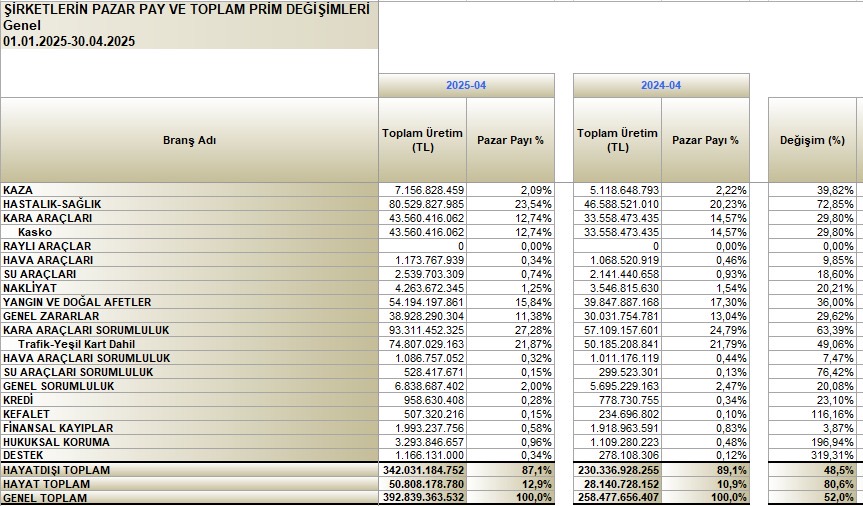
Task: Click Toplam Üretim (TL) header under 2025-04
Action: 422,140
